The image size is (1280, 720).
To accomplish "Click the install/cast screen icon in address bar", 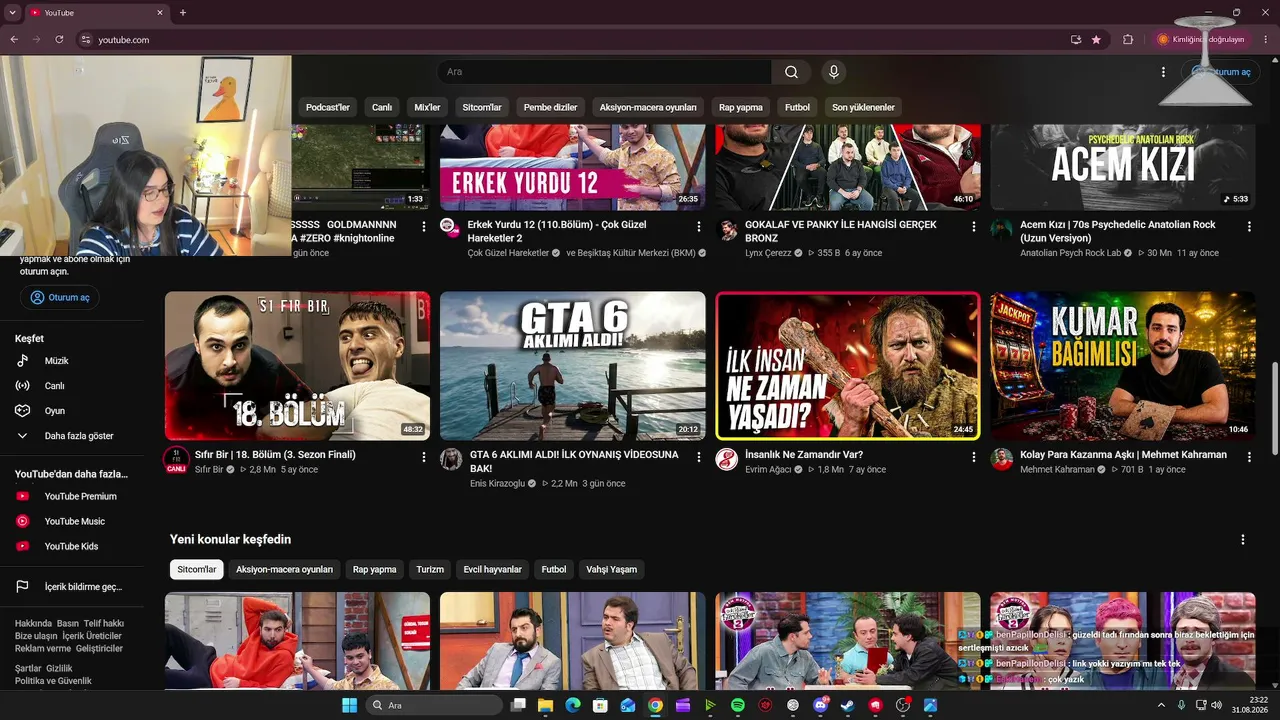I will (1076, 40).
